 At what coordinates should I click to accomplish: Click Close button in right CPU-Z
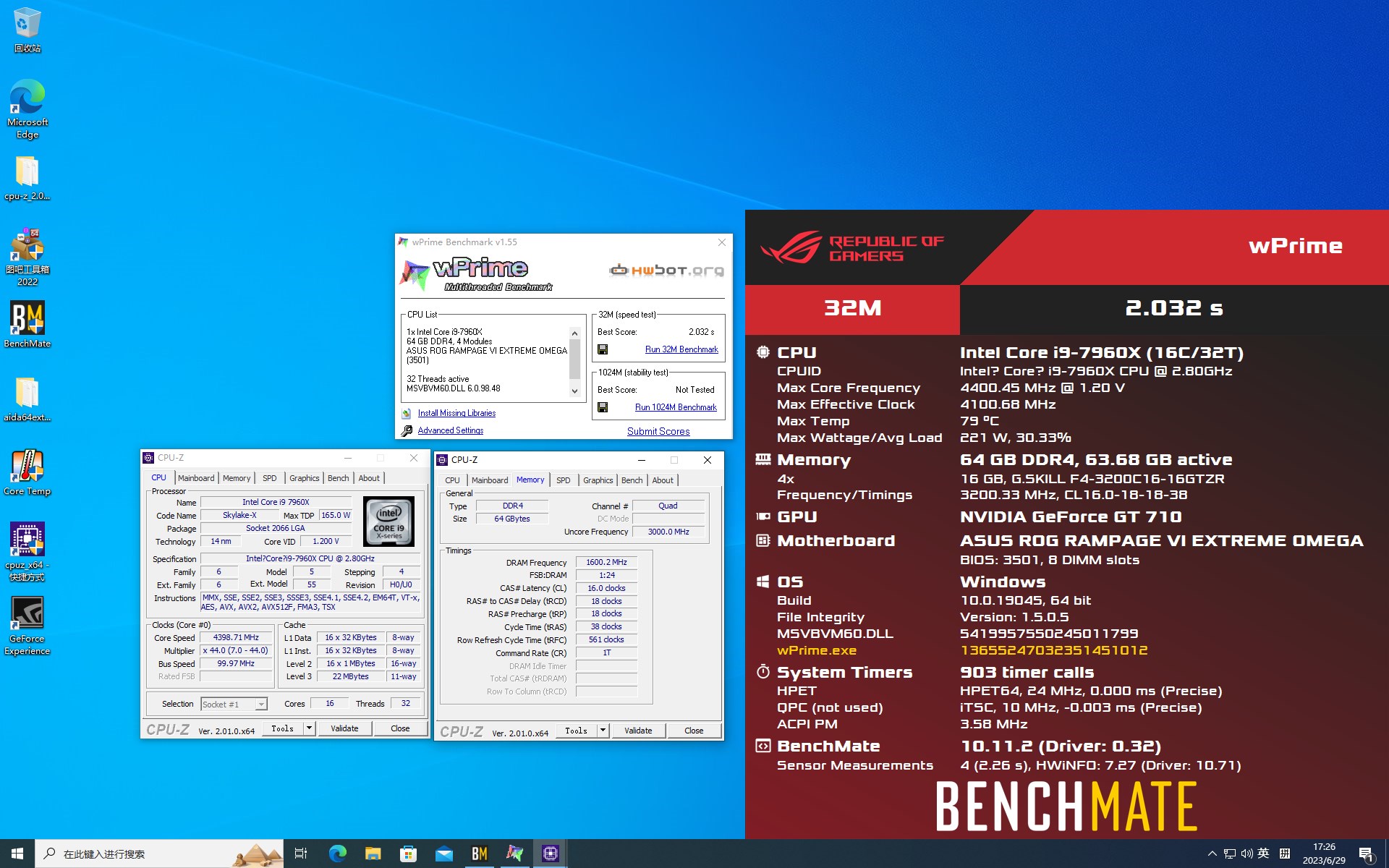pos(694,731)
